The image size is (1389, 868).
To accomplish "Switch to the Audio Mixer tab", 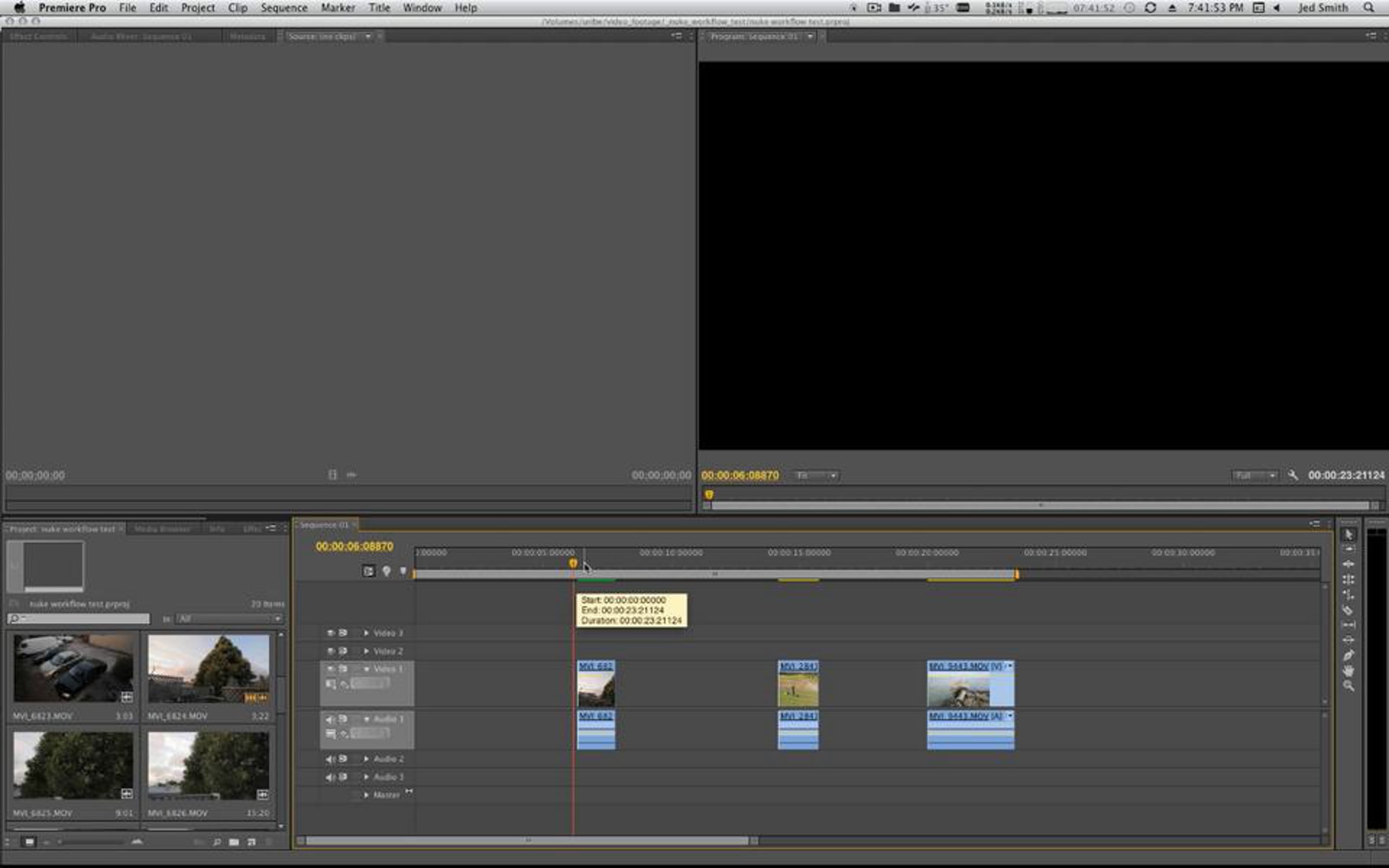I will 141,36.
